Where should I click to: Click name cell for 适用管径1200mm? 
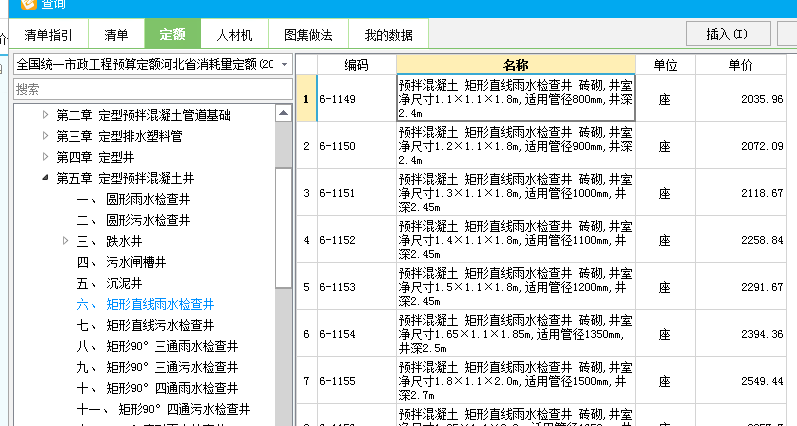click(515, 287)
